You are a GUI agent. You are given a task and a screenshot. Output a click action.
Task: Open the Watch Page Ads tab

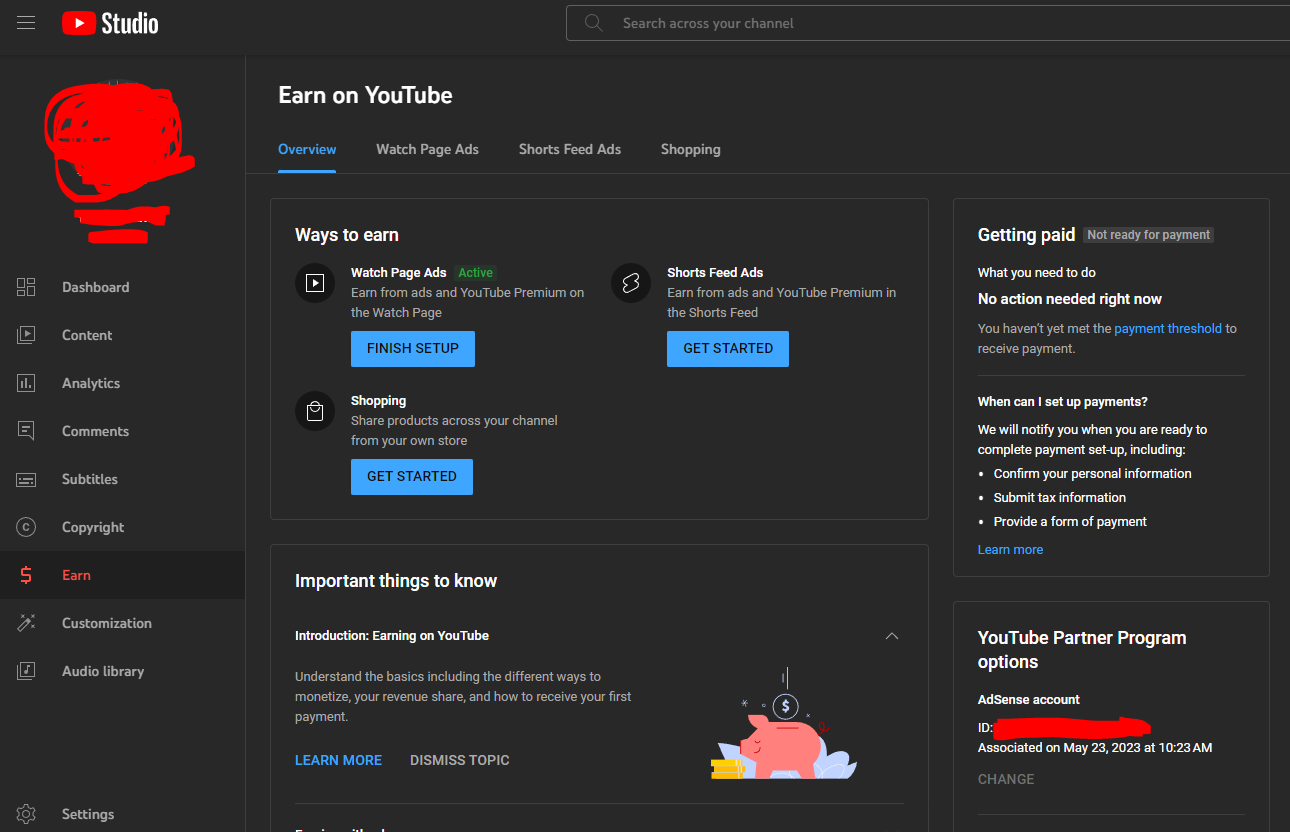tap(427, 149)
